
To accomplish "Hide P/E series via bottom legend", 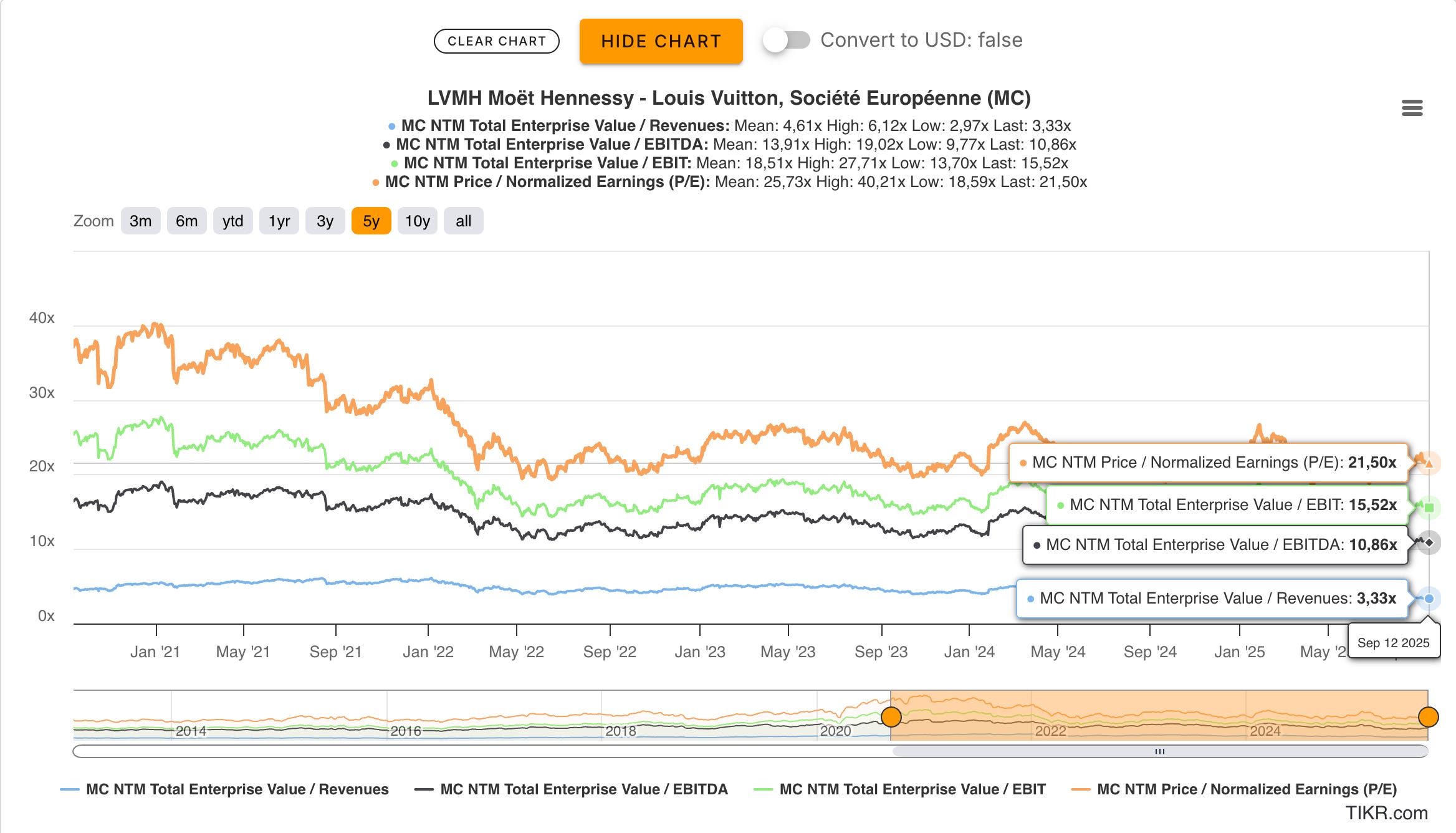I will pyautogui.click(x=1246, y=789).
